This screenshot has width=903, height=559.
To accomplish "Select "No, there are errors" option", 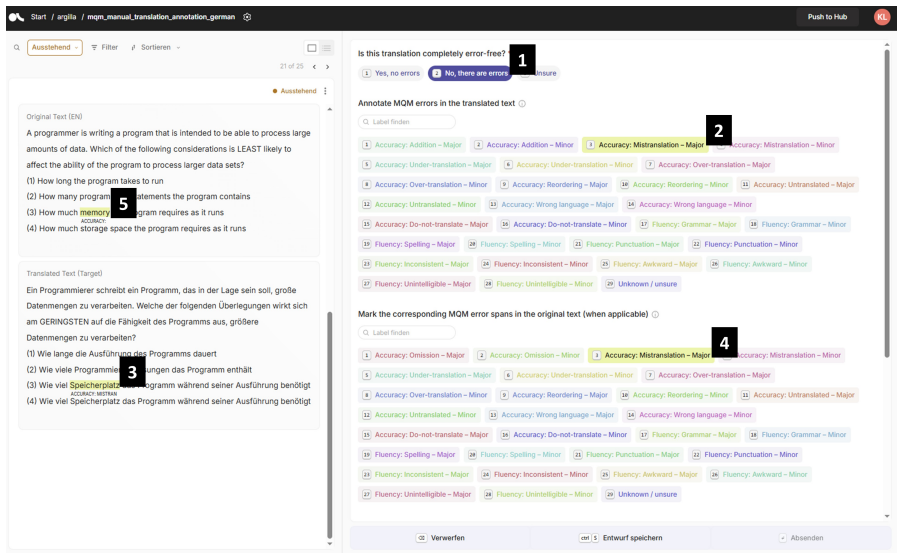I will point(471,73).
